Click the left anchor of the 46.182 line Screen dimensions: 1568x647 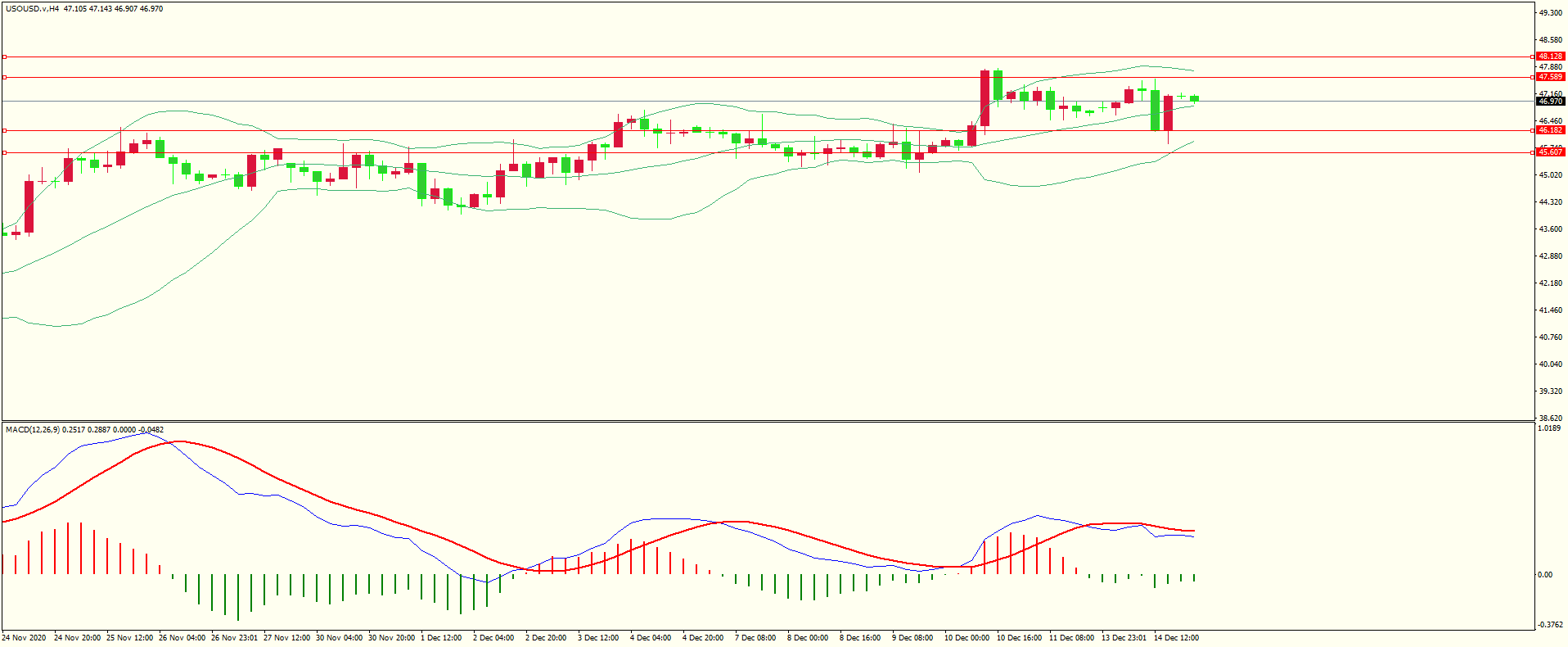pyautogui.click(x=4, y=130)
